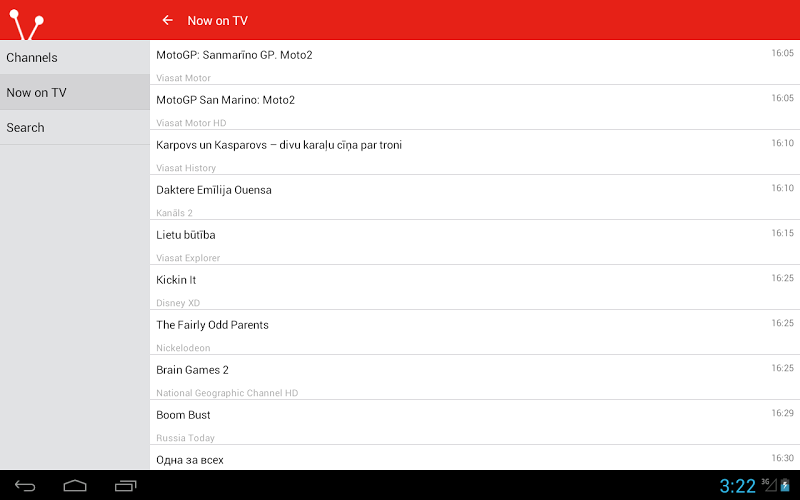Screen dimensions: 800x500
Task: Open Boom Bust program
Action: [x=474, y=421]
